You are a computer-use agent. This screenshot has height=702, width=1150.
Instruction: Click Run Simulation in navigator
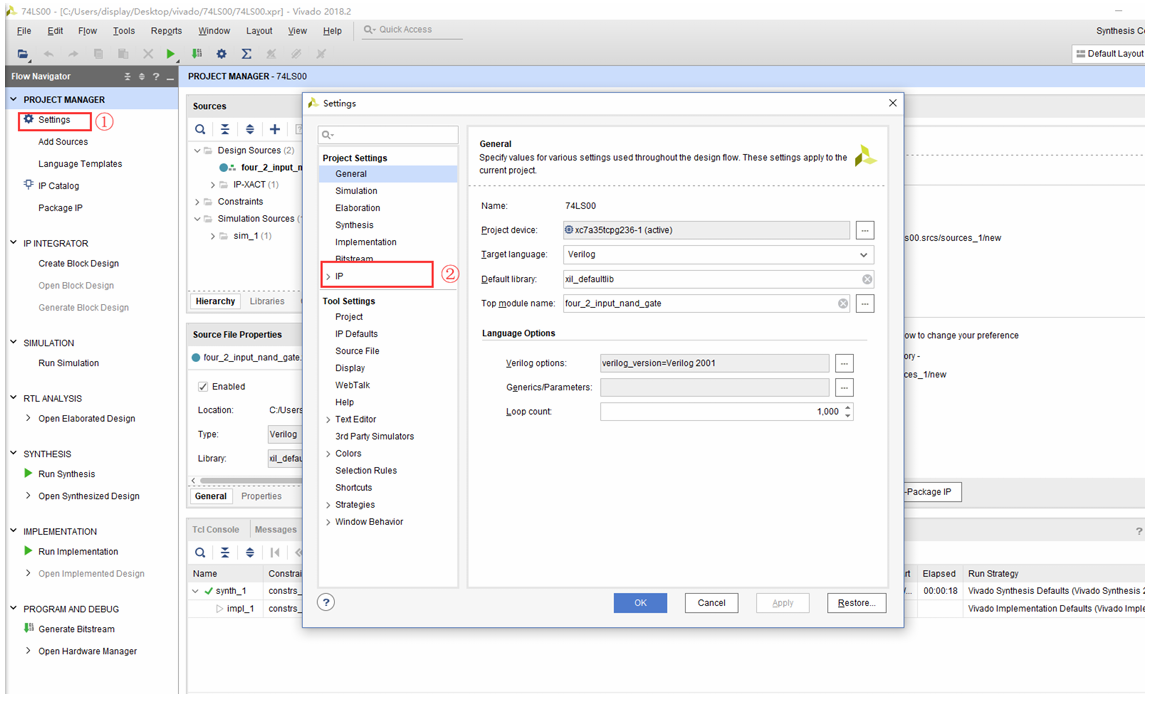click(x=68, y=363)
